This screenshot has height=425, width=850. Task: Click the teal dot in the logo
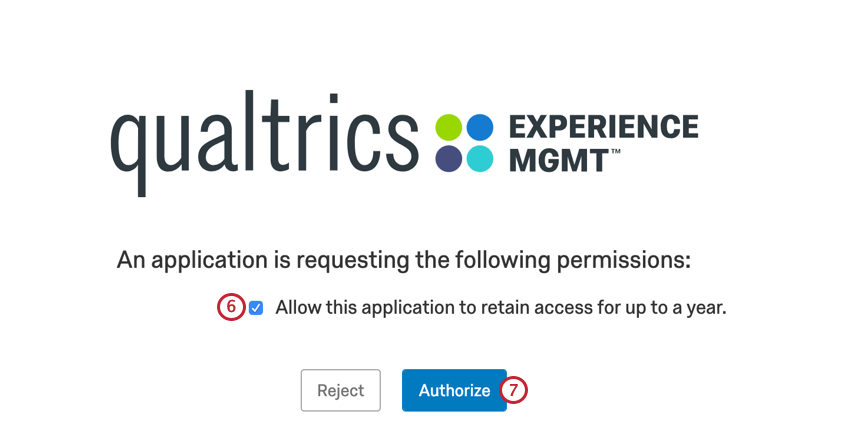click(480, 159)
